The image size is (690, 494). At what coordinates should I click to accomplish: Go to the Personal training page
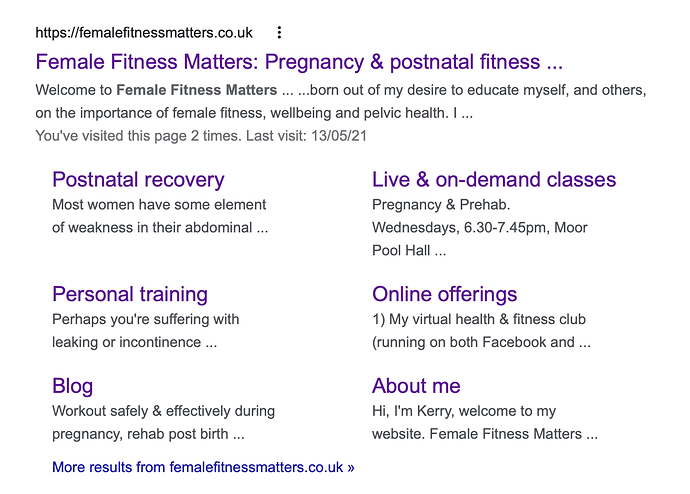[x=130, y=294]
